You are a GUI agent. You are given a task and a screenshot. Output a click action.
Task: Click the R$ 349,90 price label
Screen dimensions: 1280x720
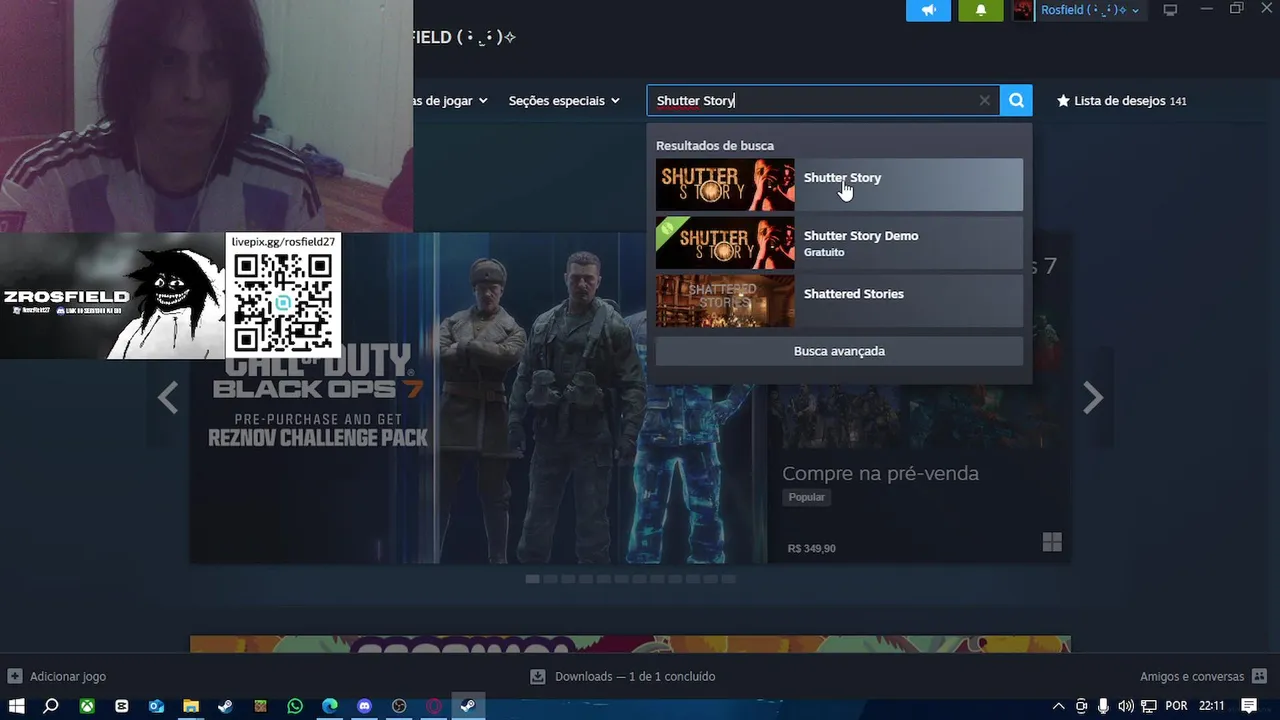pyautogui.click(x=812, y=548)
